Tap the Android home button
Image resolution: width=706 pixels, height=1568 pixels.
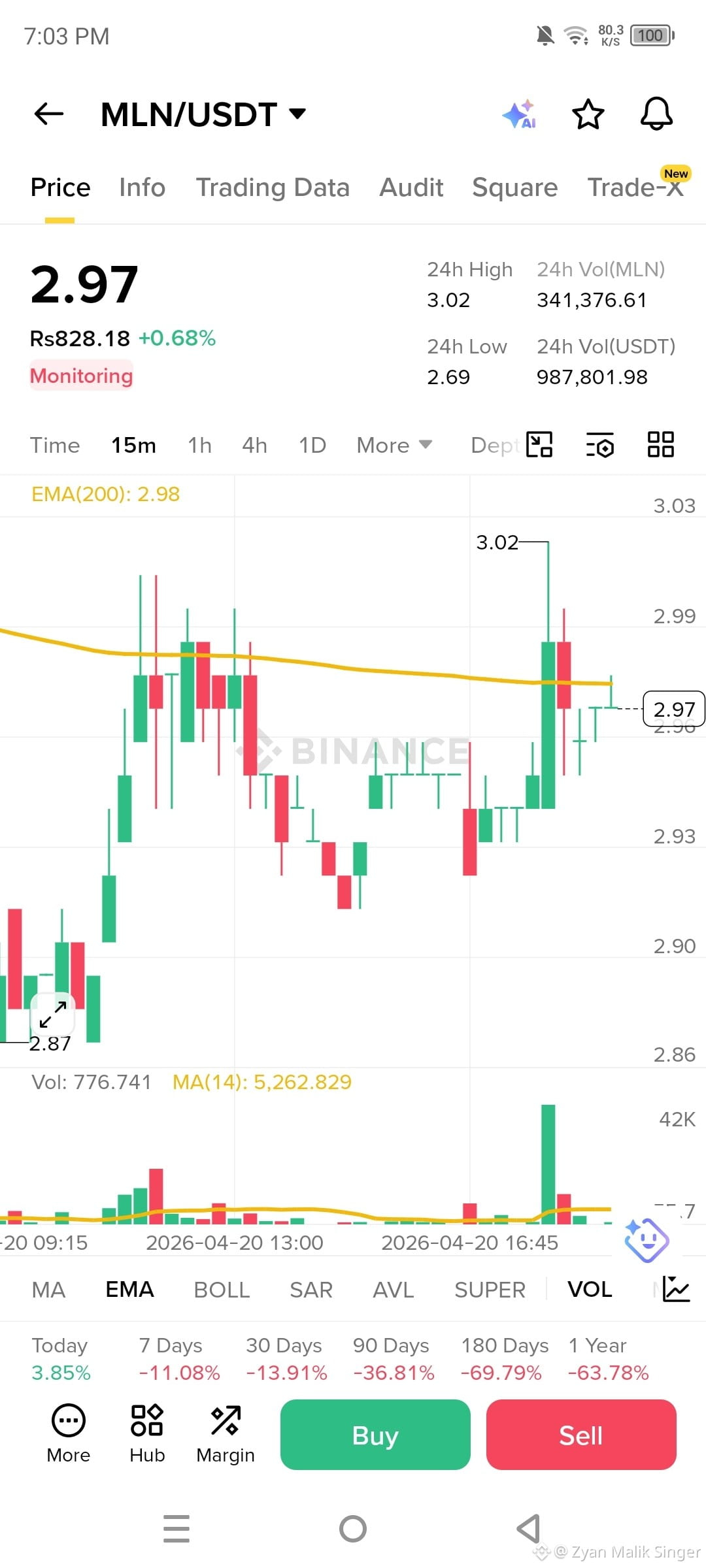click(x=353, y=1529)
